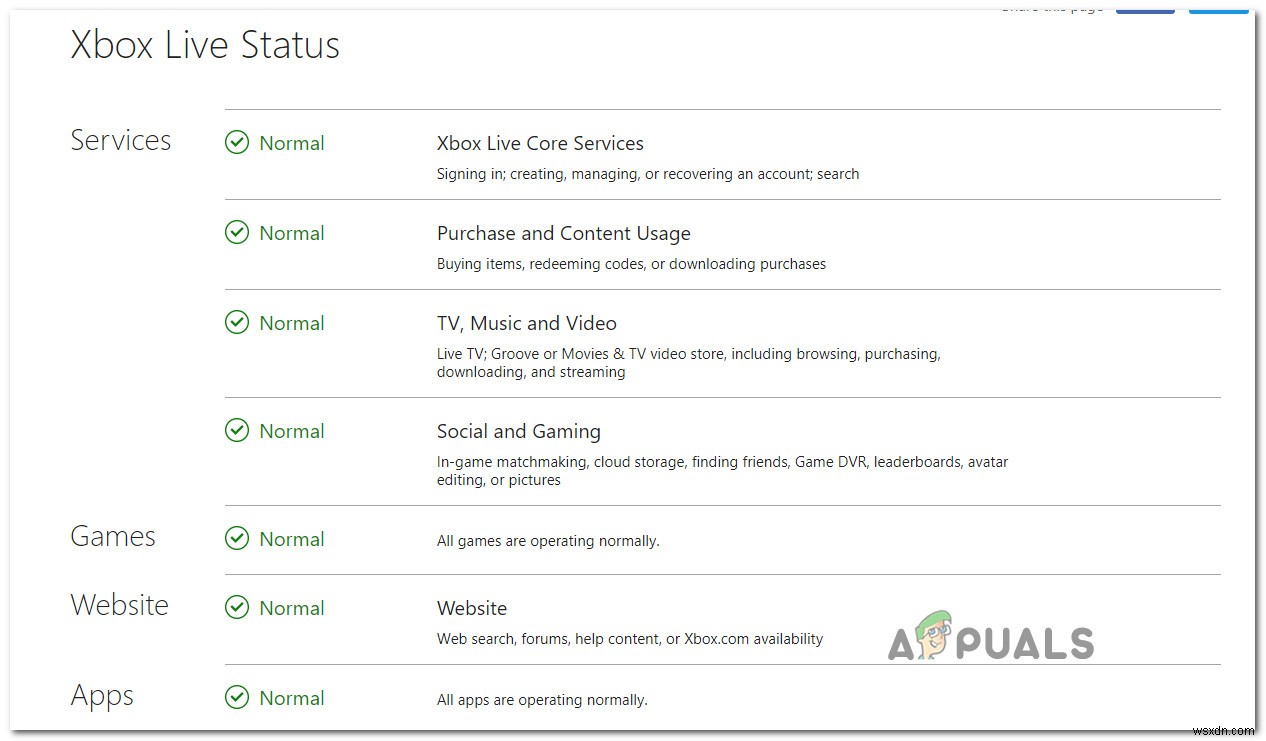1266x741 pixels.
Task: Click the Social and Gaming service title
Action: point(518,431)
